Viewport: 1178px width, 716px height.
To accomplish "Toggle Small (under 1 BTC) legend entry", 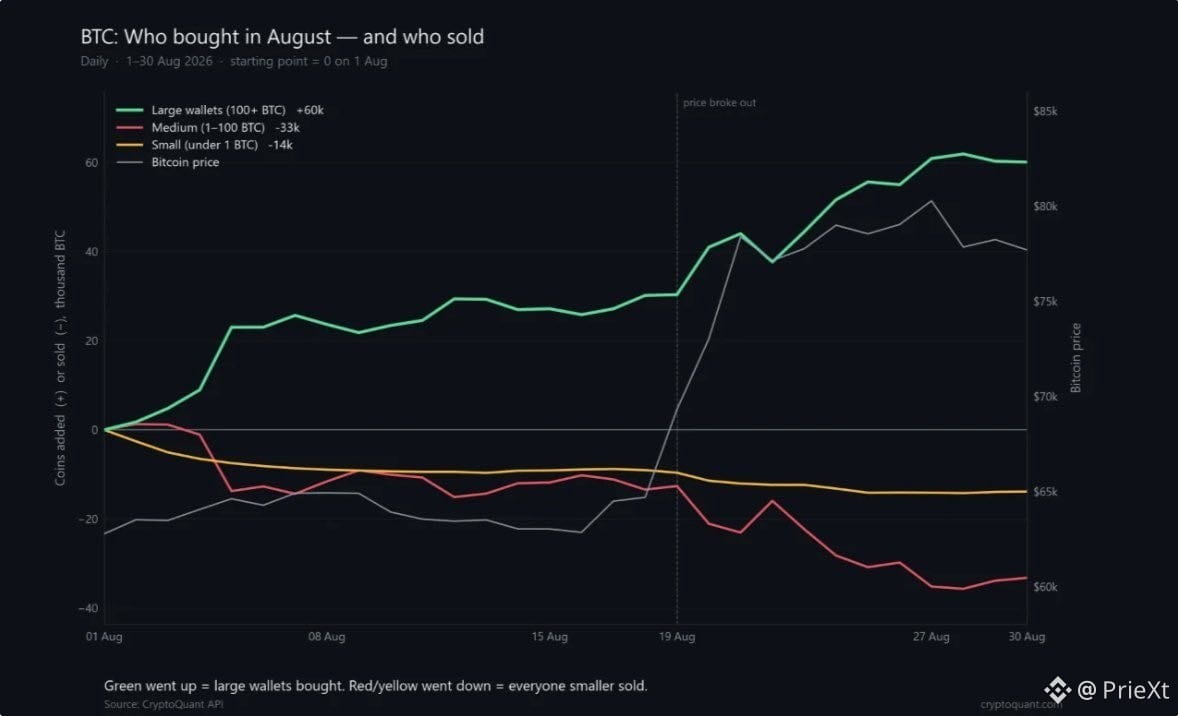I will [204, 145].
